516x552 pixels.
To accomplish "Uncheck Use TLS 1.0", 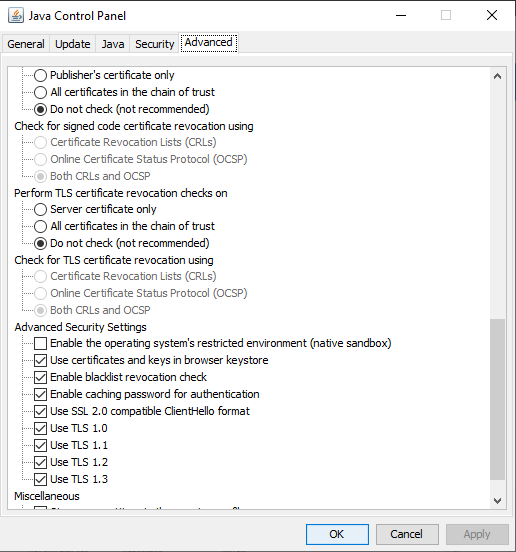I will (40, 428).
